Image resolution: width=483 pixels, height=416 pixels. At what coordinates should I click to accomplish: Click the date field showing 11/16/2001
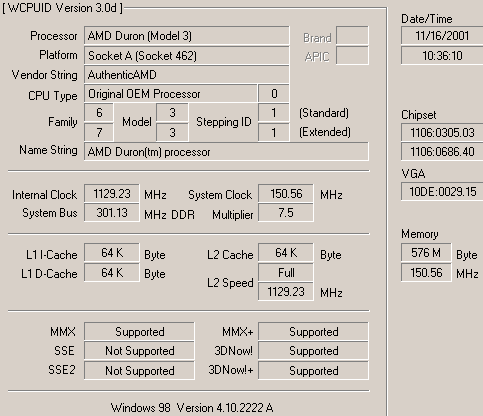[x=442, y=36]
